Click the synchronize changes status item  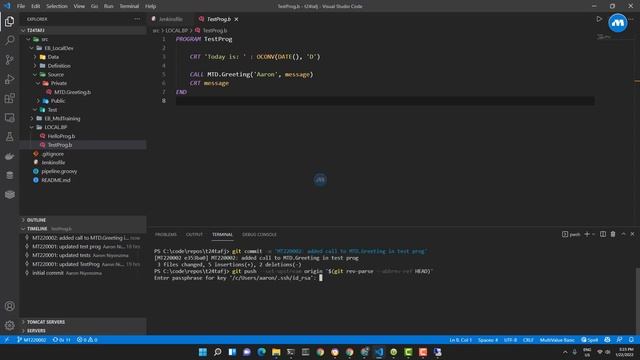pyautogui.click(x=62, y=340)
